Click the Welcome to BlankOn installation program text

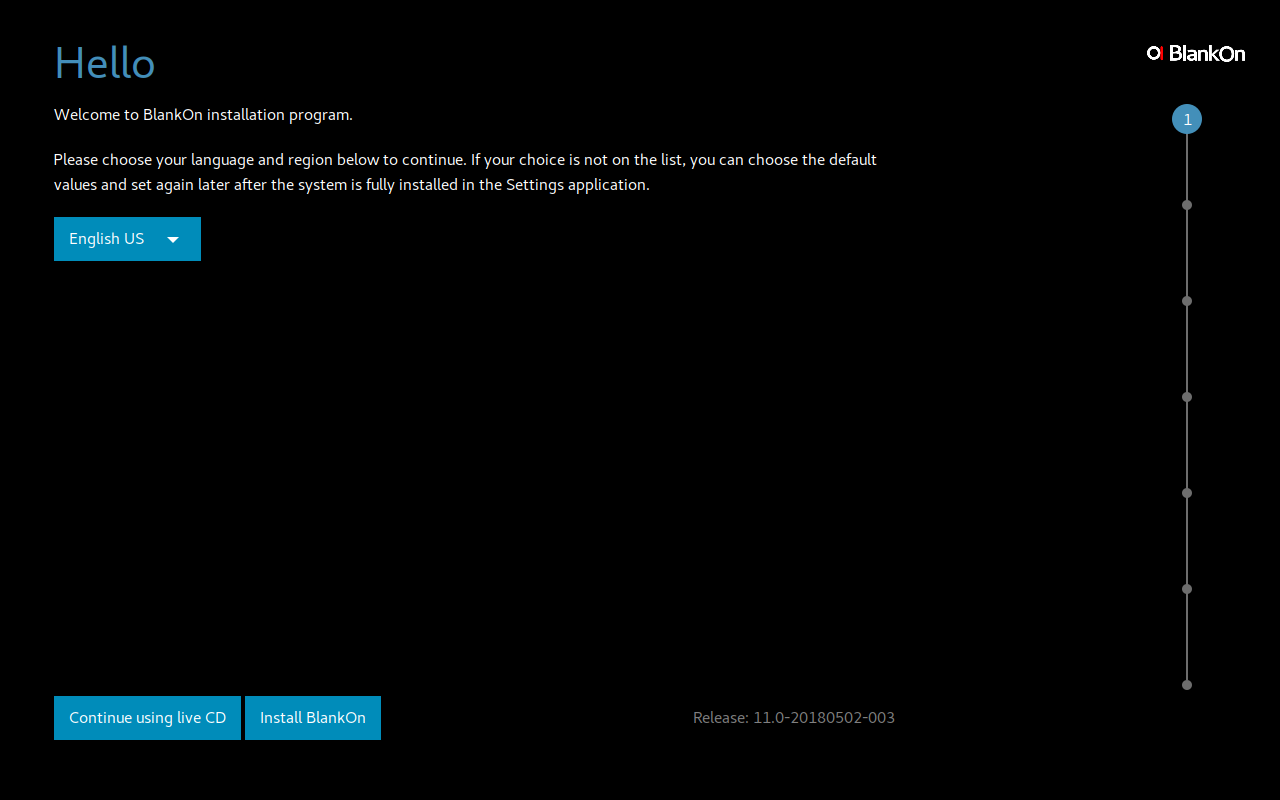point(203,115)
